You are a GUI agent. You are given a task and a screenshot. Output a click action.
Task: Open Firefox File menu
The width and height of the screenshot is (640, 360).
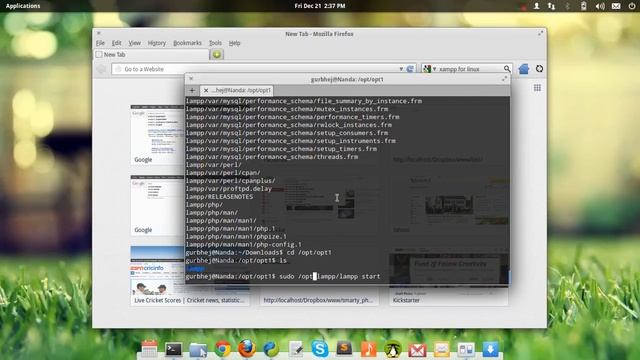(x=100, y=43)
